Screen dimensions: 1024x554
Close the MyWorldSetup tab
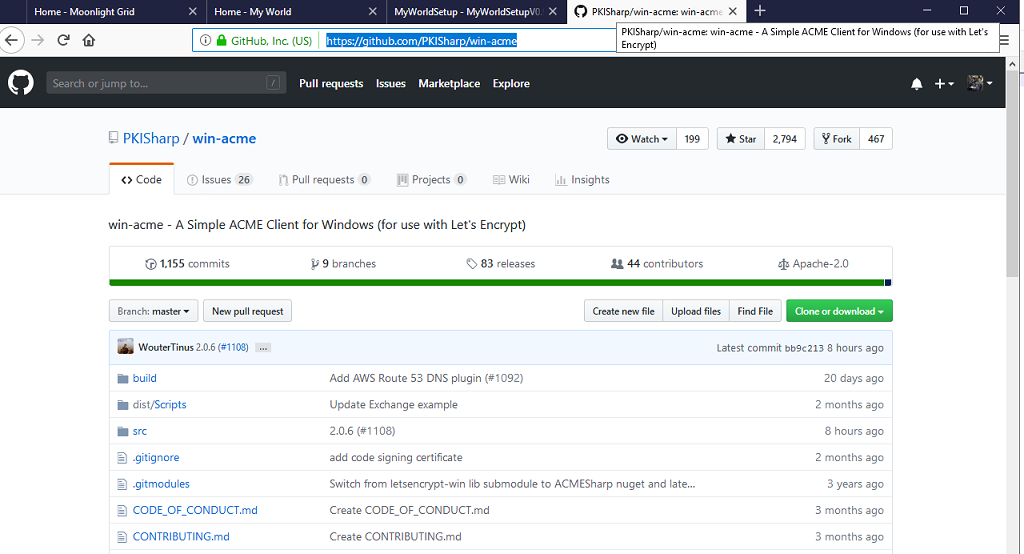coord(552,12)
